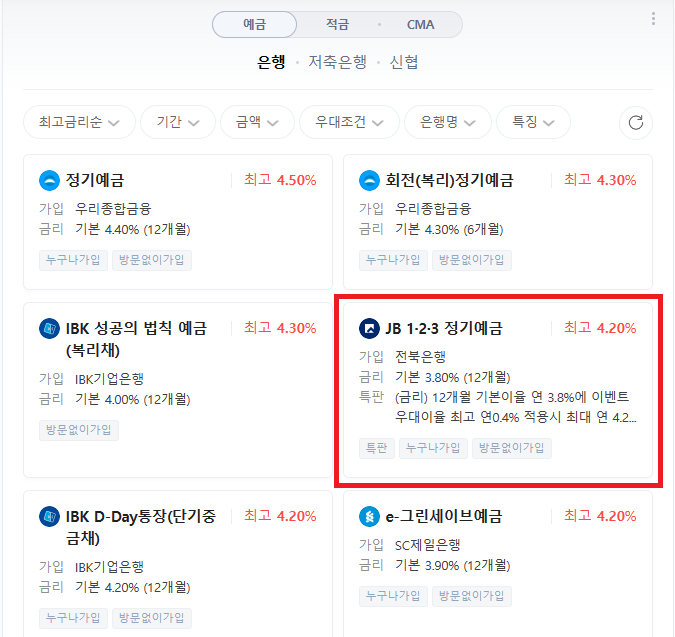Click the 전북은행 logo beside JB 1·2·3
This screenshot has height=637, width=675.
coord(369,329)
